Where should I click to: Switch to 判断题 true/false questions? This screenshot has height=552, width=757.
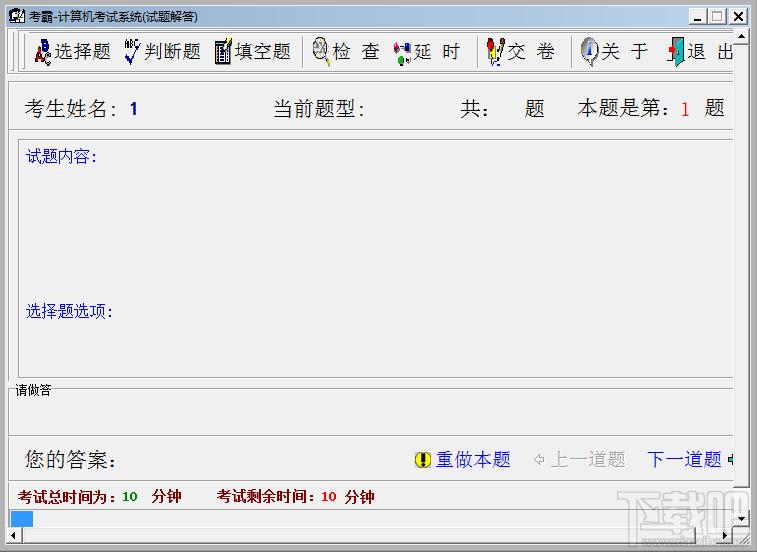(x=162, y=51)
